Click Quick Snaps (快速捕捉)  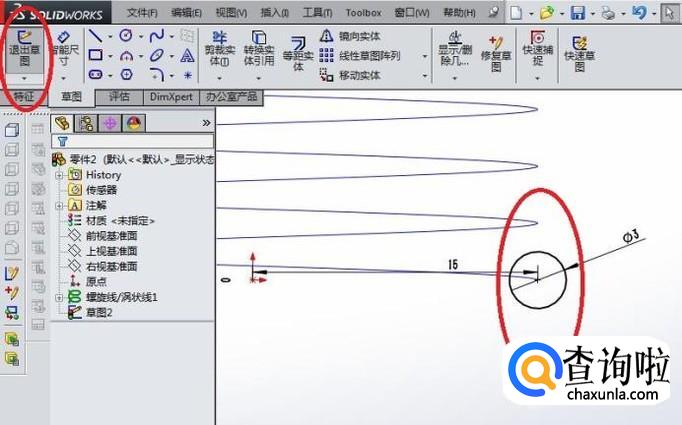538,48
